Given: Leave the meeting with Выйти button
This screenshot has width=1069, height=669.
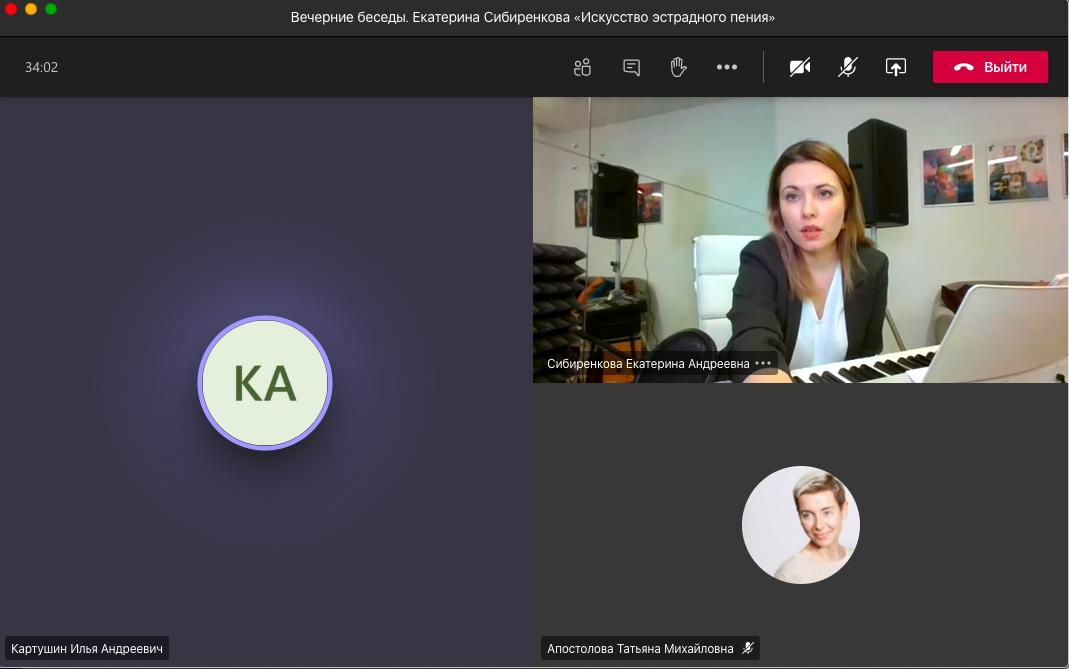Looking at the screenshot, I should 990,67.
